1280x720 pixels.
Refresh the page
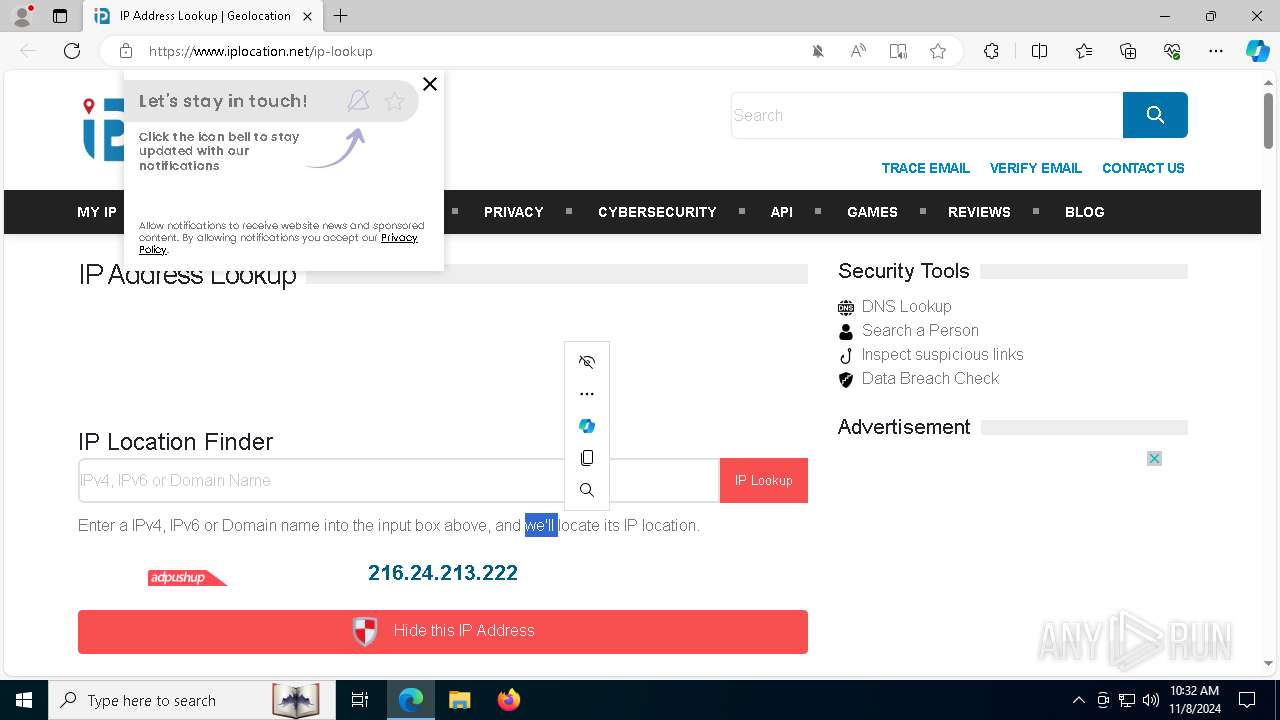tap(72, 51)
